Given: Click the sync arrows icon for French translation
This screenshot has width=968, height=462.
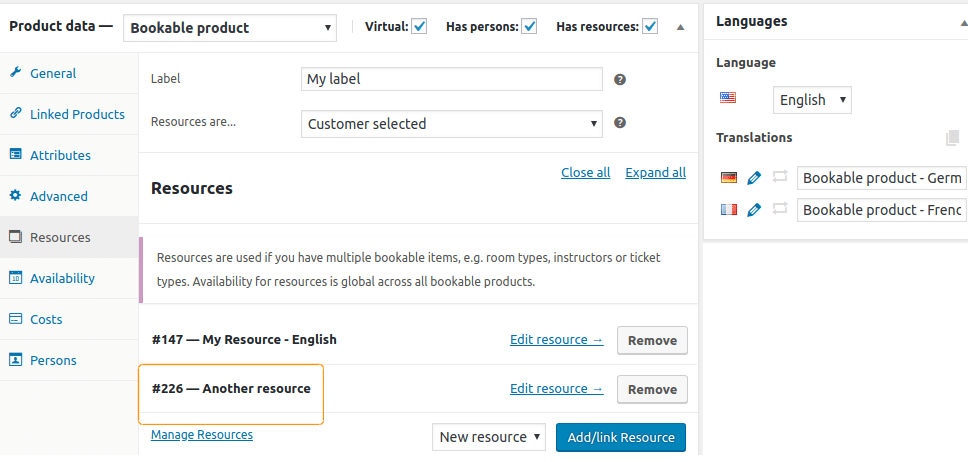Looking at the screenshot, I should click(780, 209).
